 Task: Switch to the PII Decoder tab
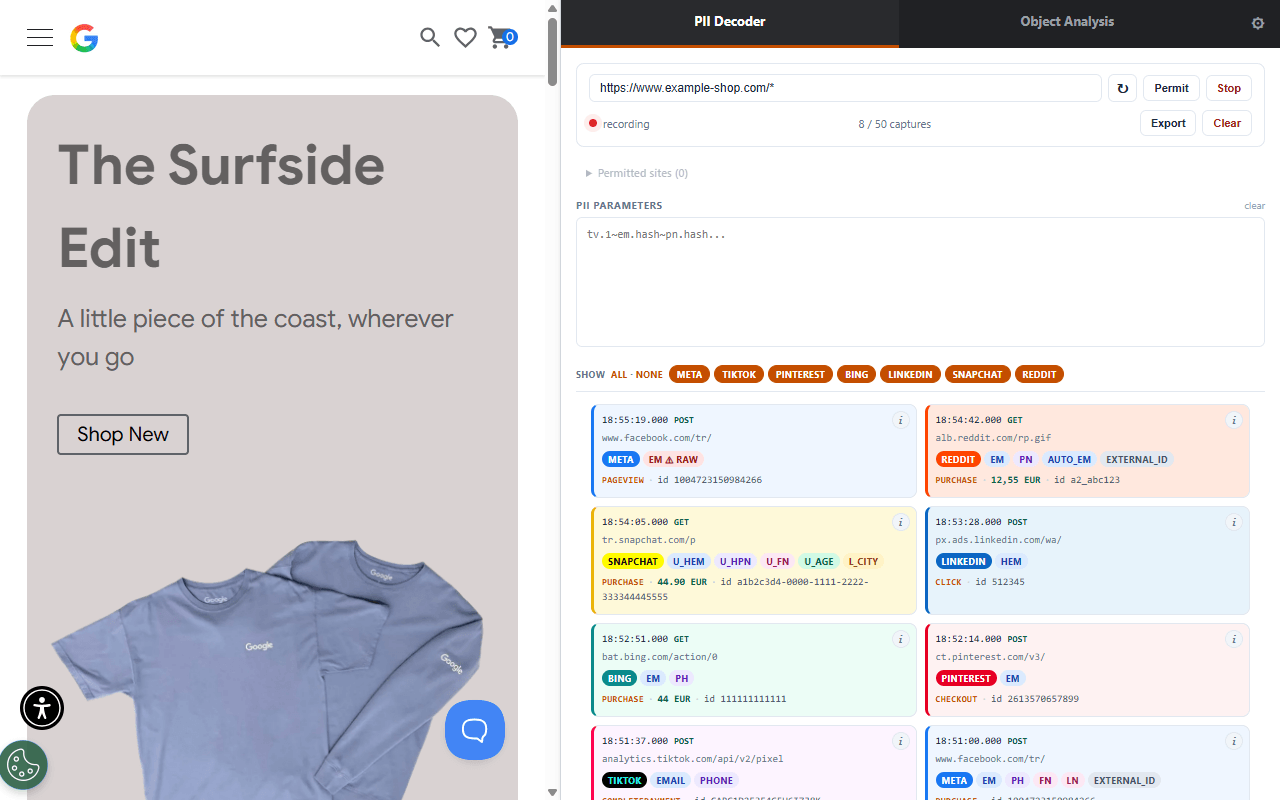tap(730, 22)
